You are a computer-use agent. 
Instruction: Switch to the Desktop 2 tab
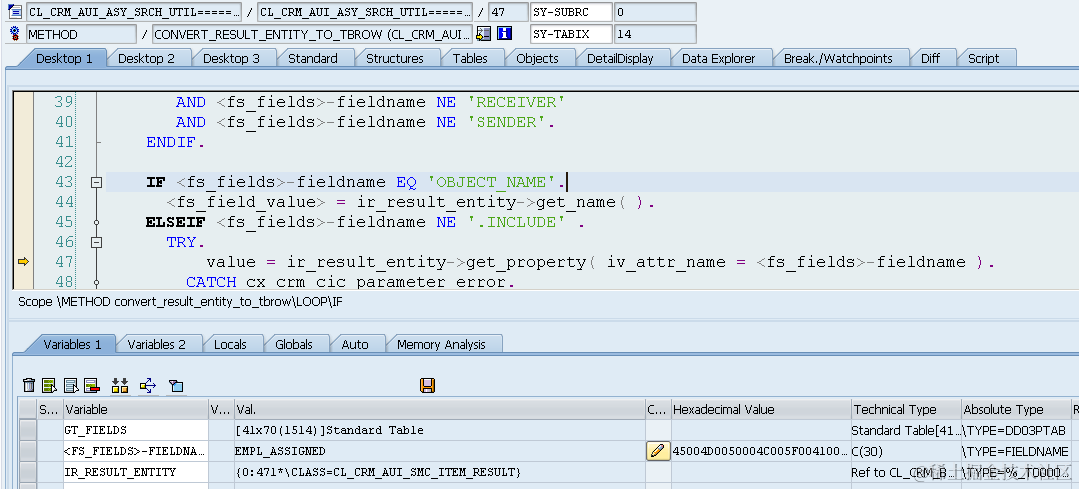tap(147, 58)
